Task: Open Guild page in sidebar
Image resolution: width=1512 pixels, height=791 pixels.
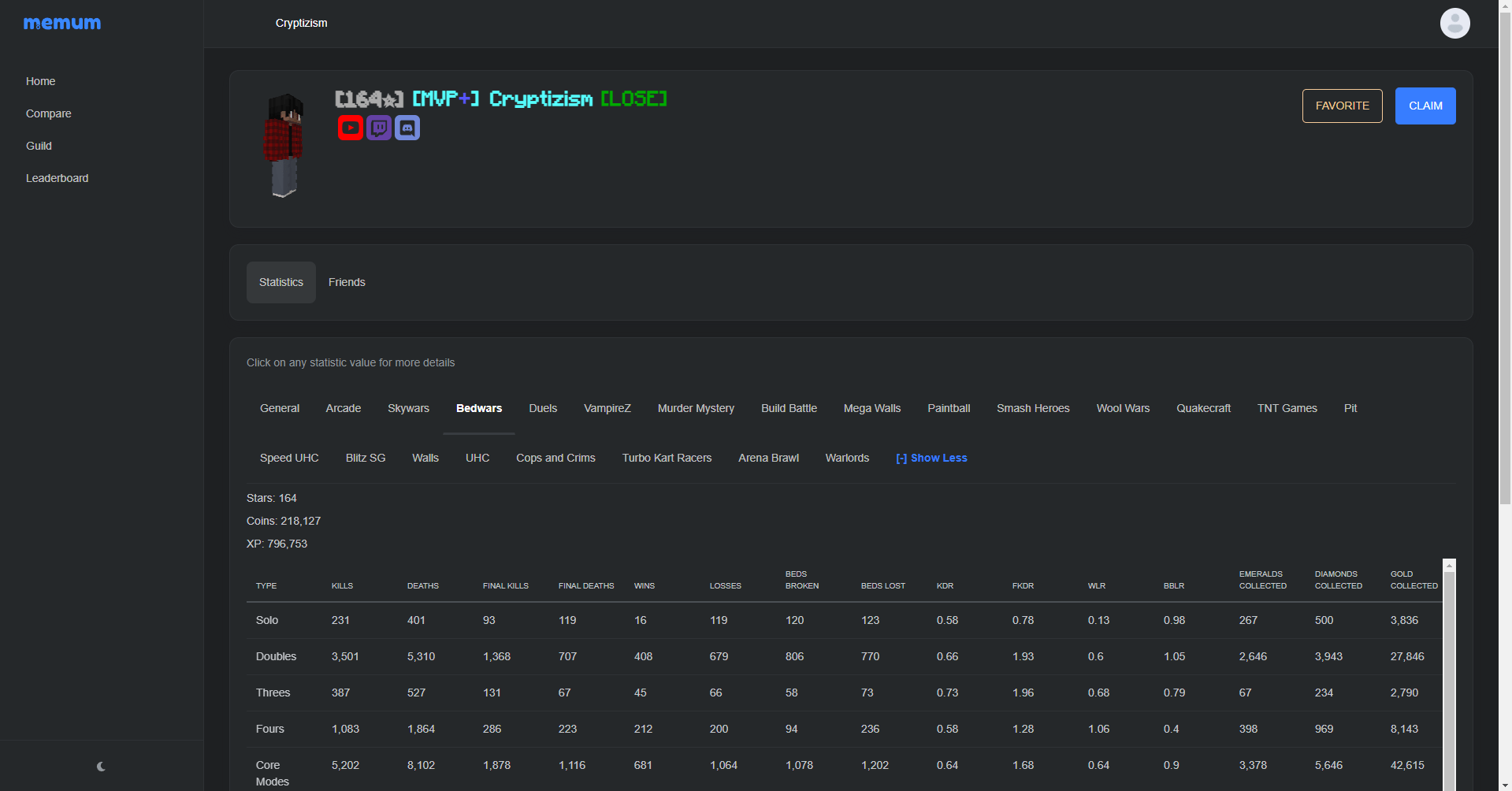Action: pyautogui.click(x=39, y=146)
